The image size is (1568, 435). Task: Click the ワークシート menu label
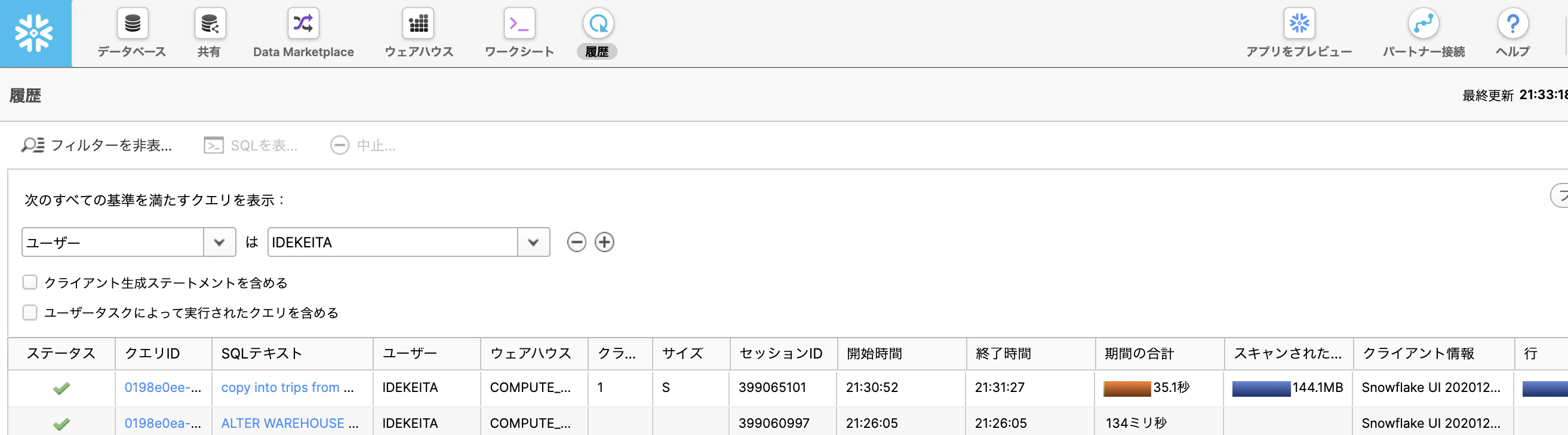519,52
